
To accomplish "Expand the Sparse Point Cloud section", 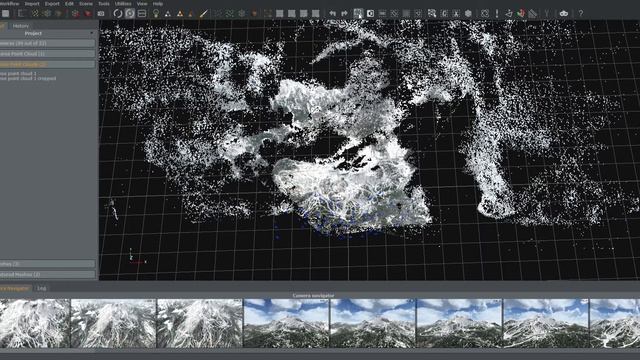I will 47,53.
